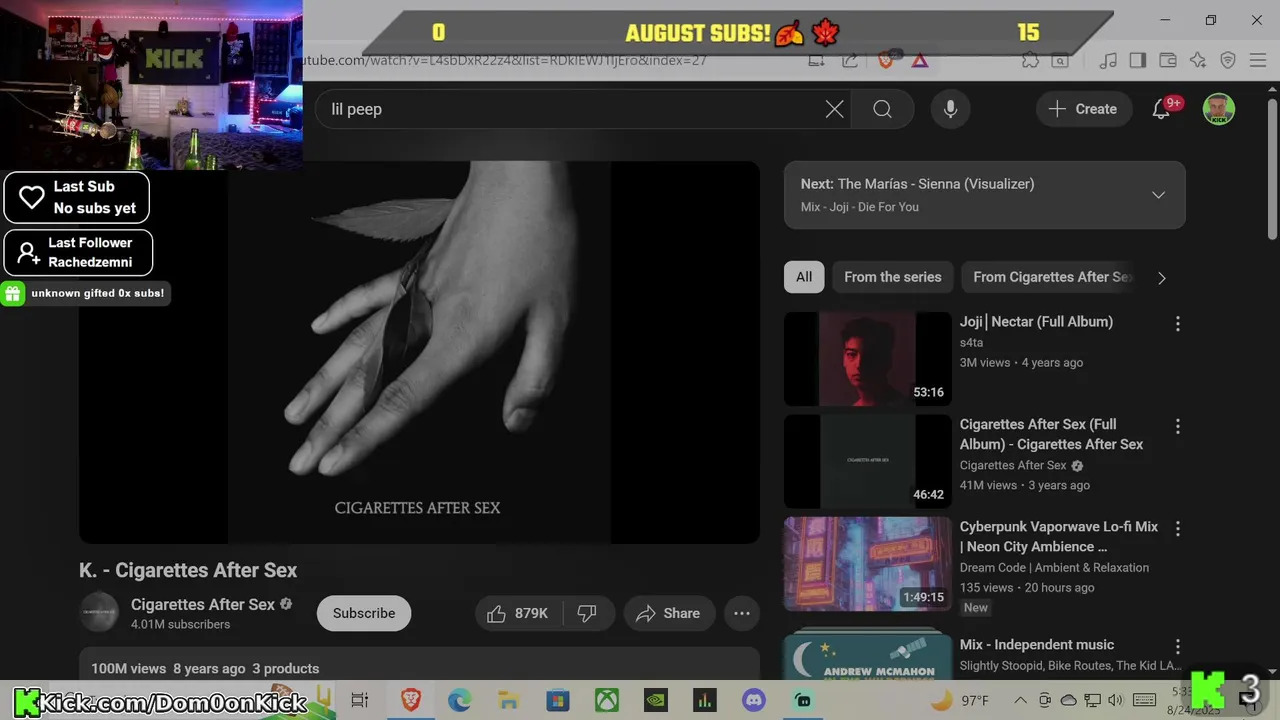The height and width of the screenshot is (720, 1280).
Task: Open Cigarettes After Sex channel avatar
Action: point(99,613)
